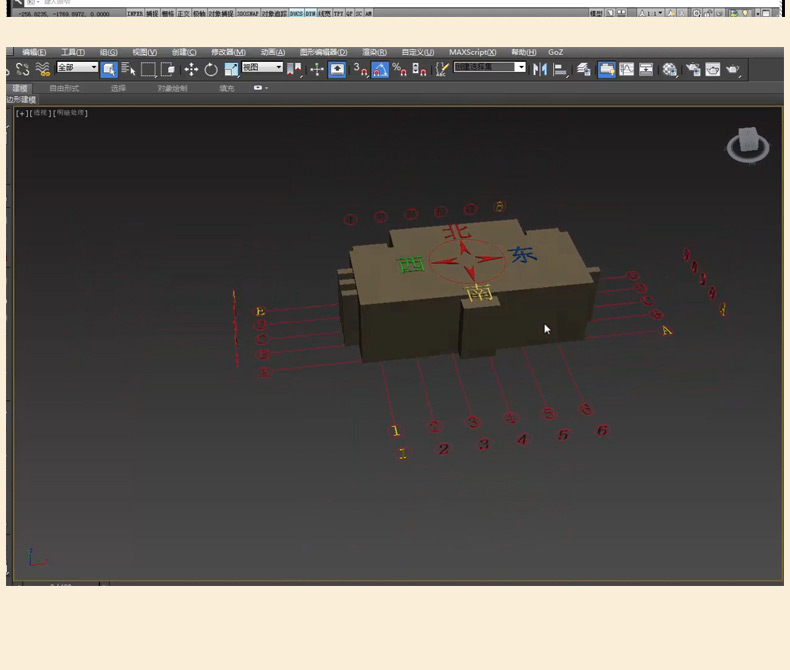Viewport: 790px width, 670px height.
Task: Switch to the 自由形式 ribbon tab
Action: tap(64, 88)
